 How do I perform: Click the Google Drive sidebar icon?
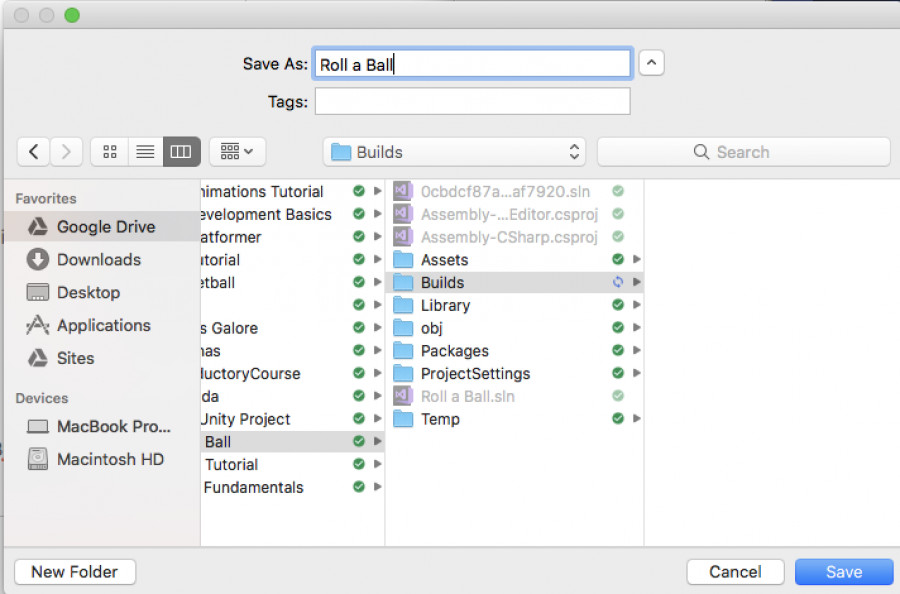(37, 227)
